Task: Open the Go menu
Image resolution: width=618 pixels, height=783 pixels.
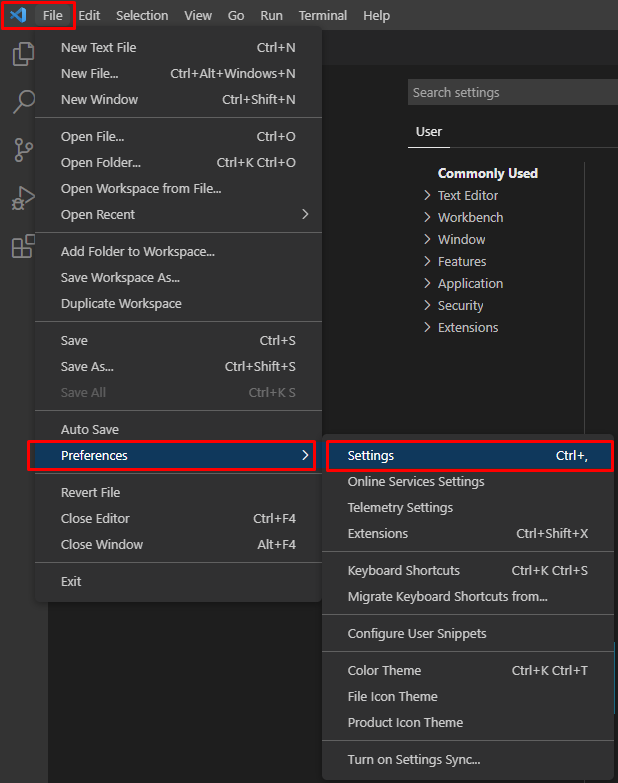Action: [236, 15]
